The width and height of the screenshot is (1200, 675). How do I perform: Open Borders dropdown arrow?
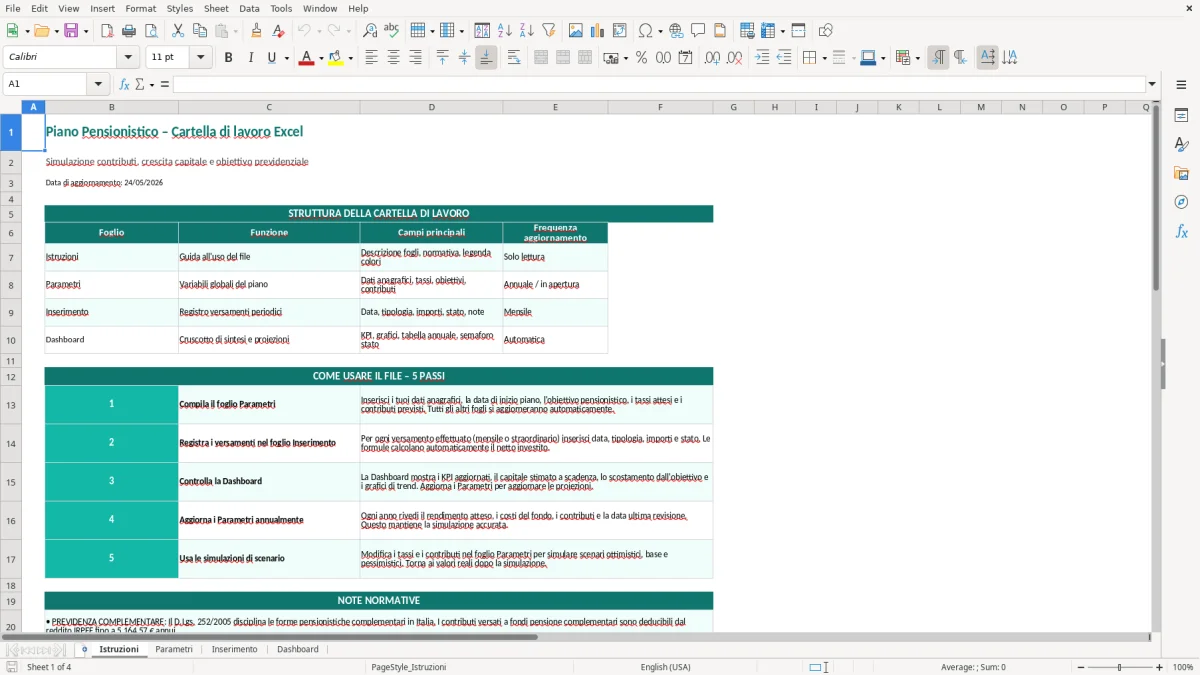tap(825, 58)
